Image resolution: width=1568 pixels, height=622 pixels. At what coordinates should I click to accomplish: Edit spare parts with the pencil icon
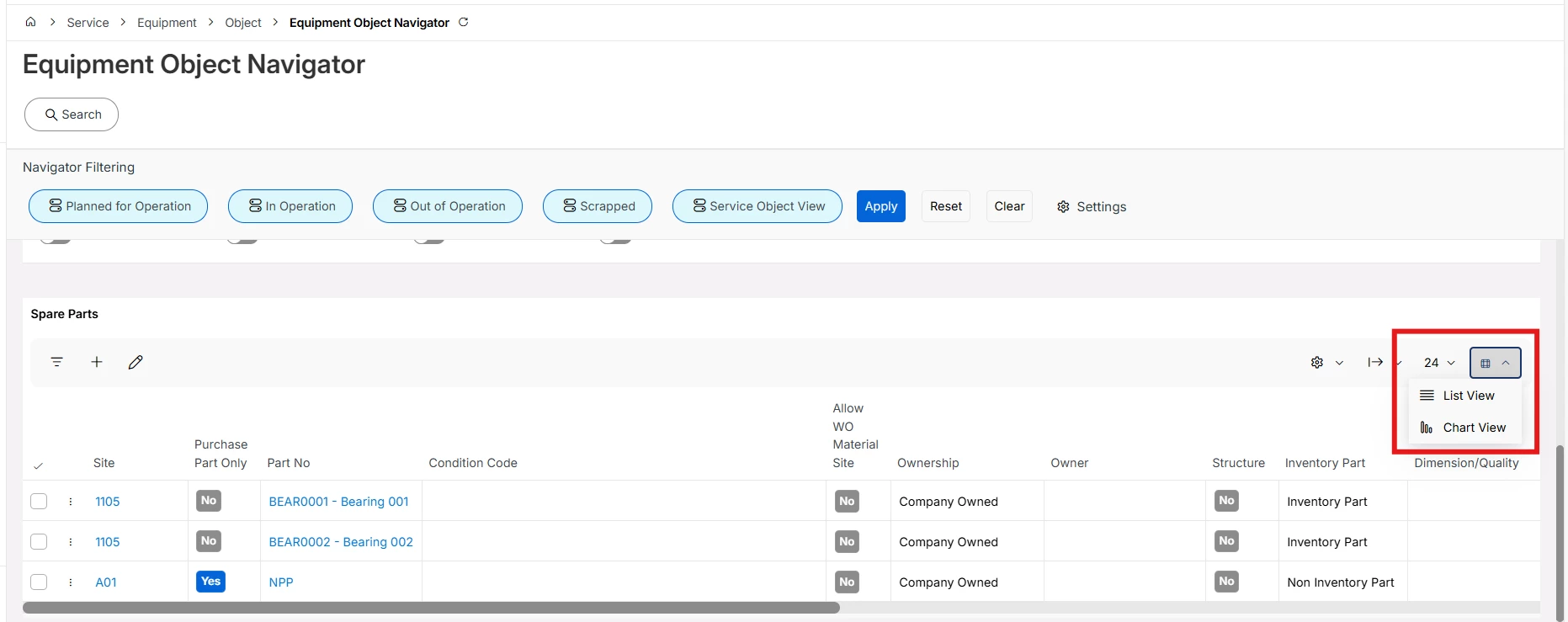pos(136,362)
